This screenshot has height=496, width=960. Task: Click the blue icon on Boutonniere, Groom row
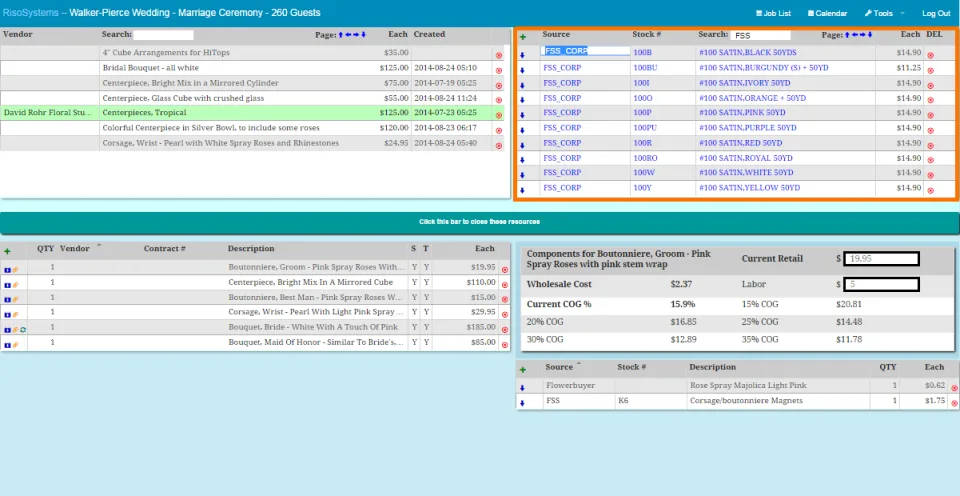[x=8, y=269]
